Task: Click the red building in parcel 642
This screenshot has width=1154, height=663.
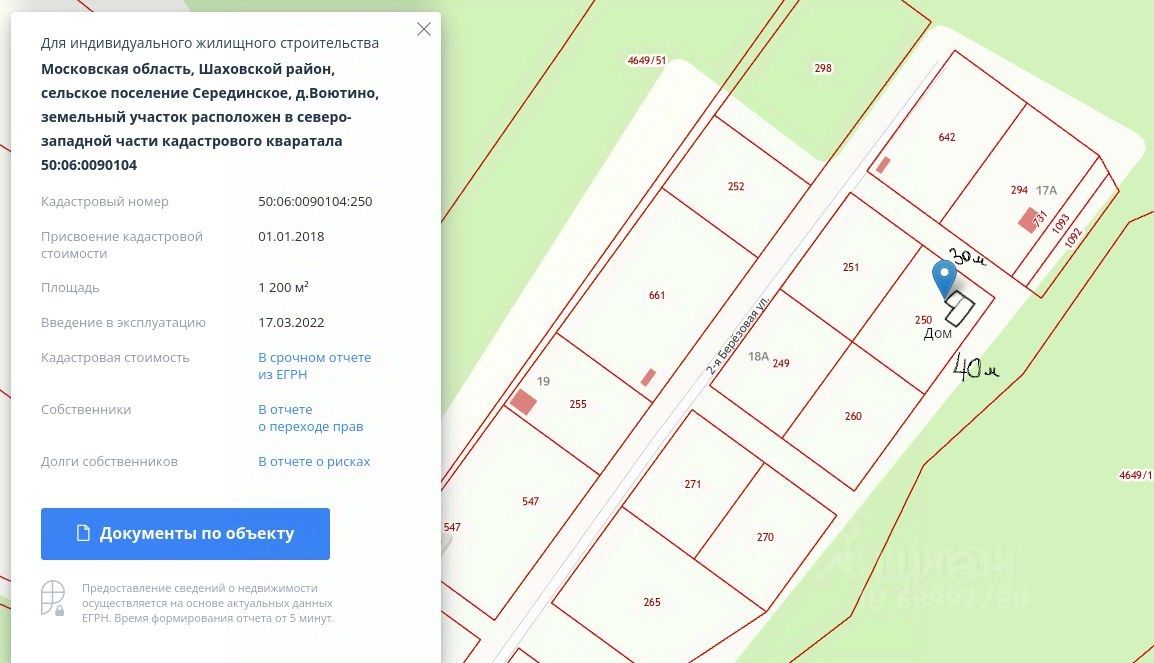Action: pos(883,165)
